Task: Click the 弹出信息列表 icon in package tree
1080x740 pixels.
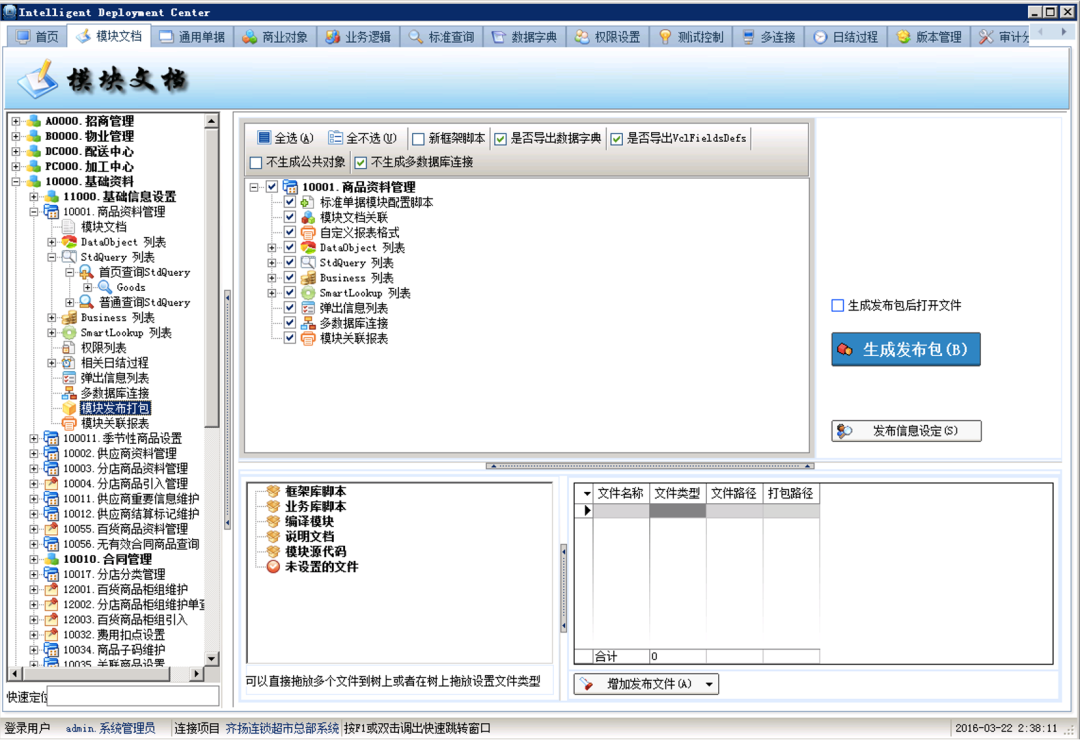Action: [x=308, y=308]
